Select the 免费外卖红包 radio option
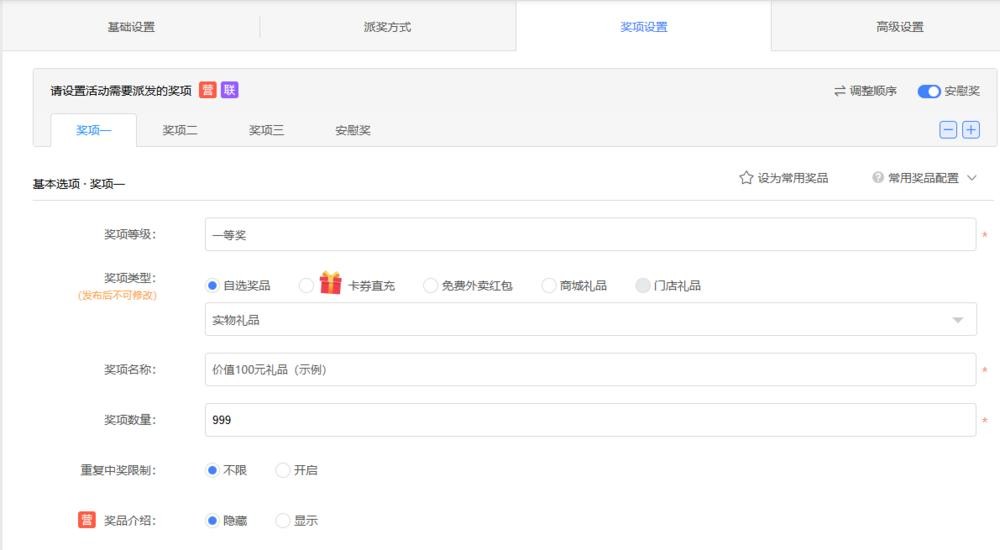 tap(431, 286)
